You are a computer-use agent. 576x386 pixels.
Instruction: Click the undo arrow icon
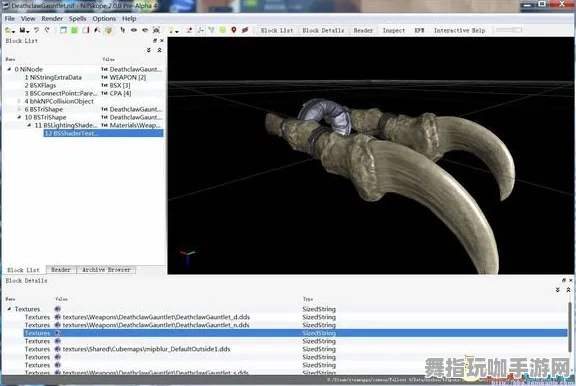(36, 30)
